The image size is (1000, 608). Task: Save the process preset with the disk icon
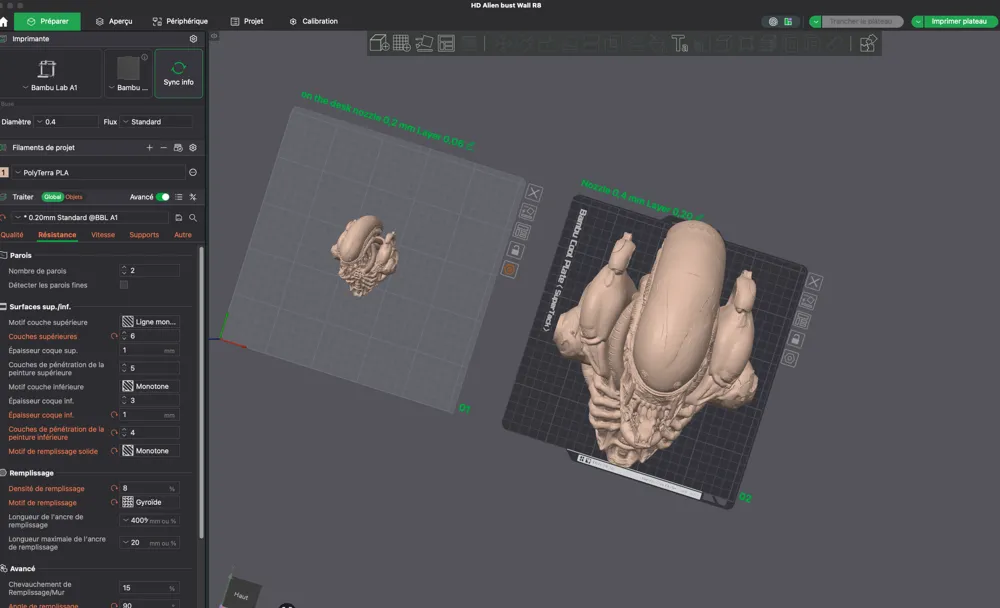(x=179, y=218)
